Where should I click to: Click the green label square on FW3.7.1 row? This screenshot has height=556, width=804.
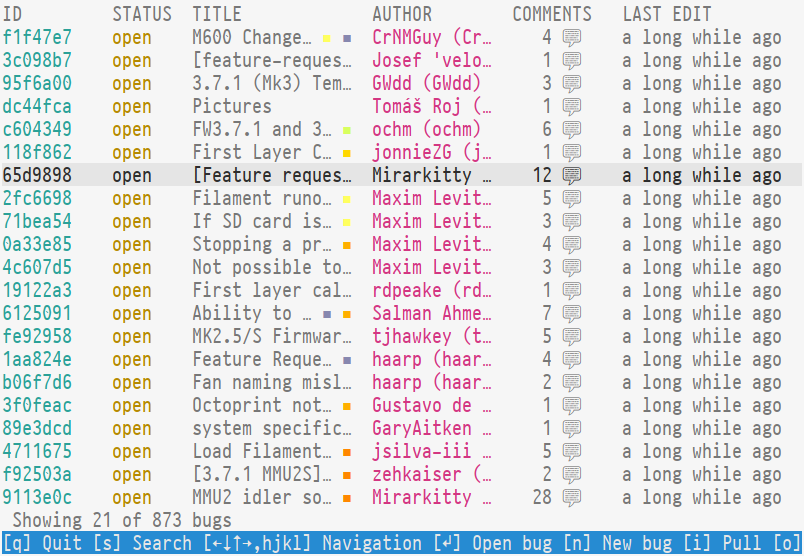coord(347,130)
